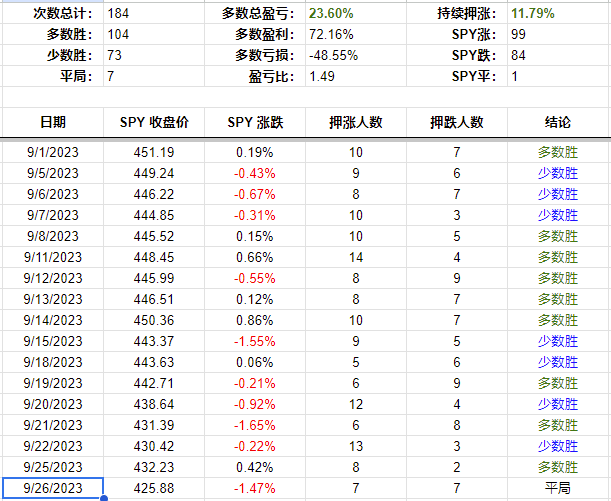611x501 pixels.
Task: Select the closing price 425.88
Action: point(154,488)
